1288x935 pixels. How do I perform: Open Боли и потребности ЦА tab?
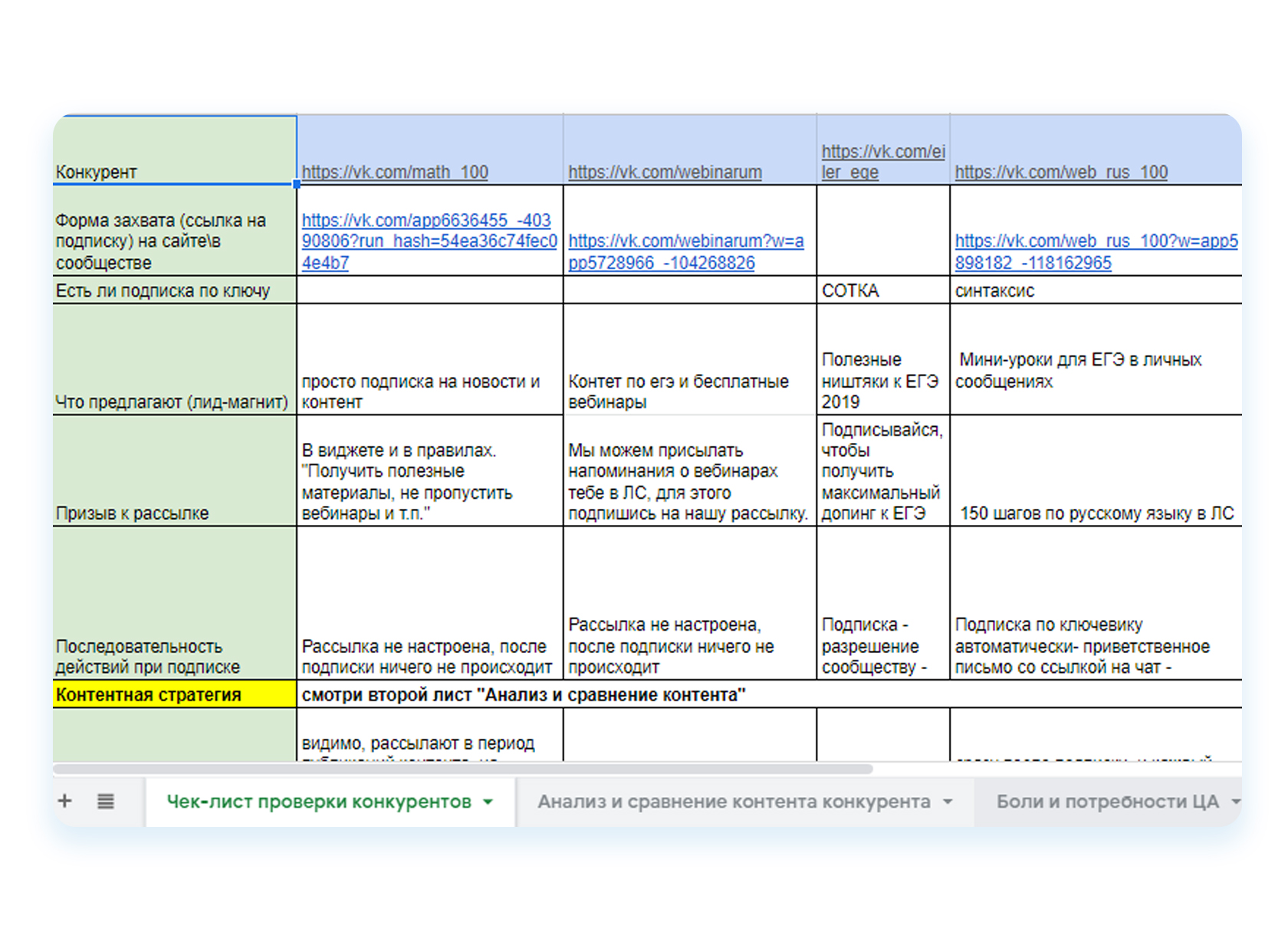tap(1107, 802)
